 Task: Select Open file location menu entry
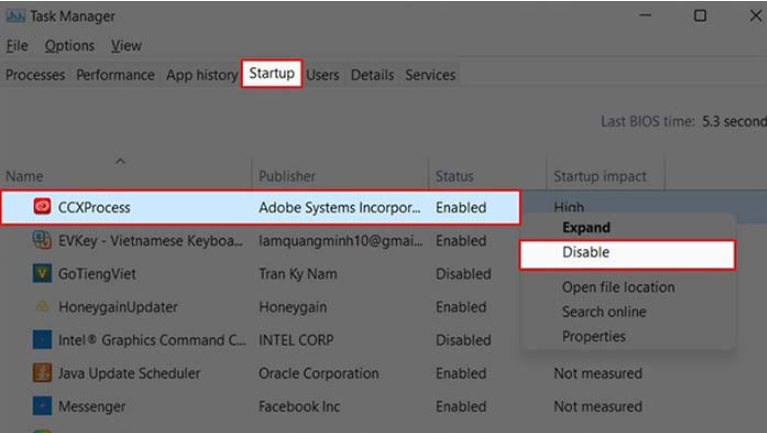(x=618, y=287)
